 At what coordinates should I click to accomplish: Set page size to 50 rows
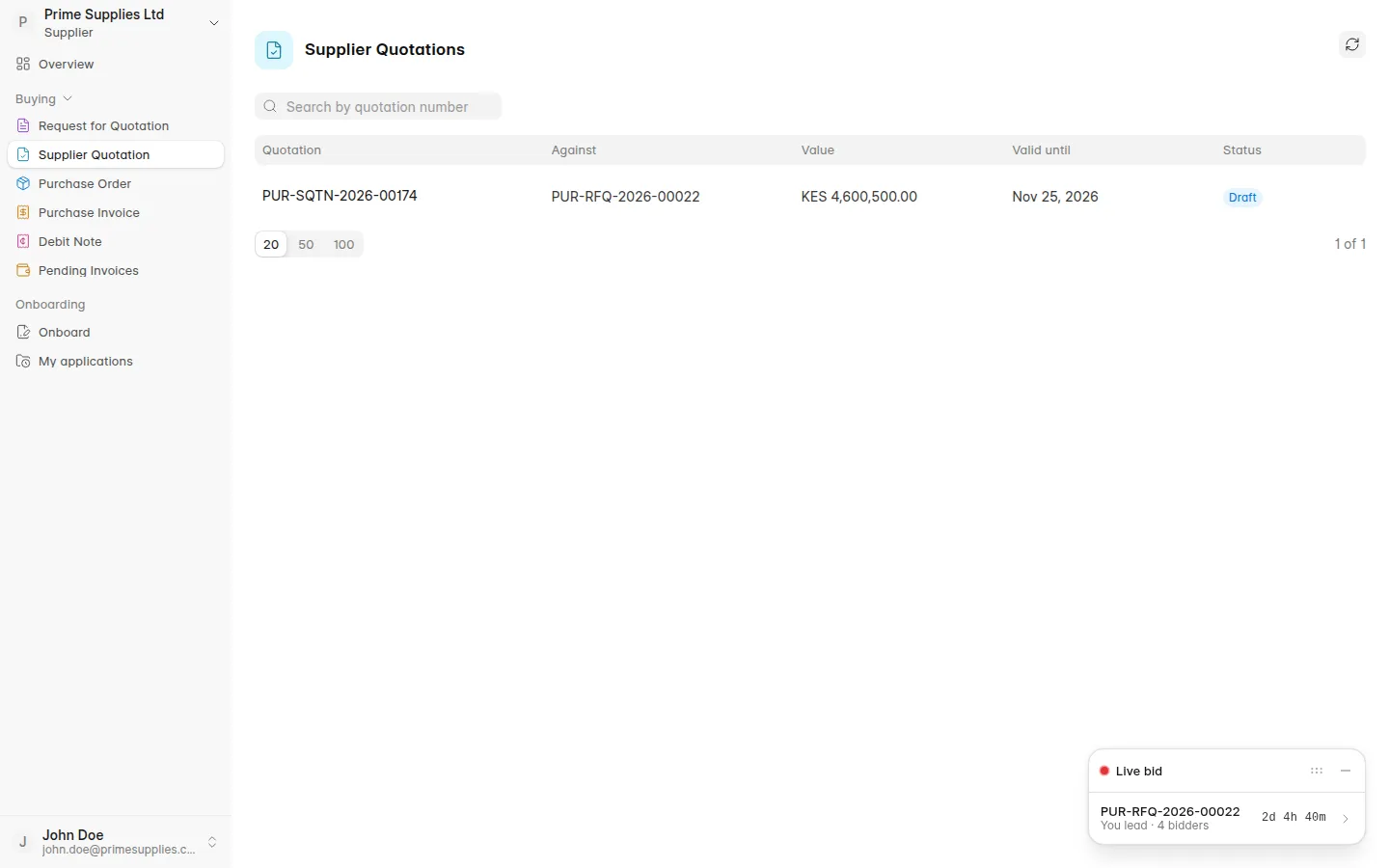[306, 245]
